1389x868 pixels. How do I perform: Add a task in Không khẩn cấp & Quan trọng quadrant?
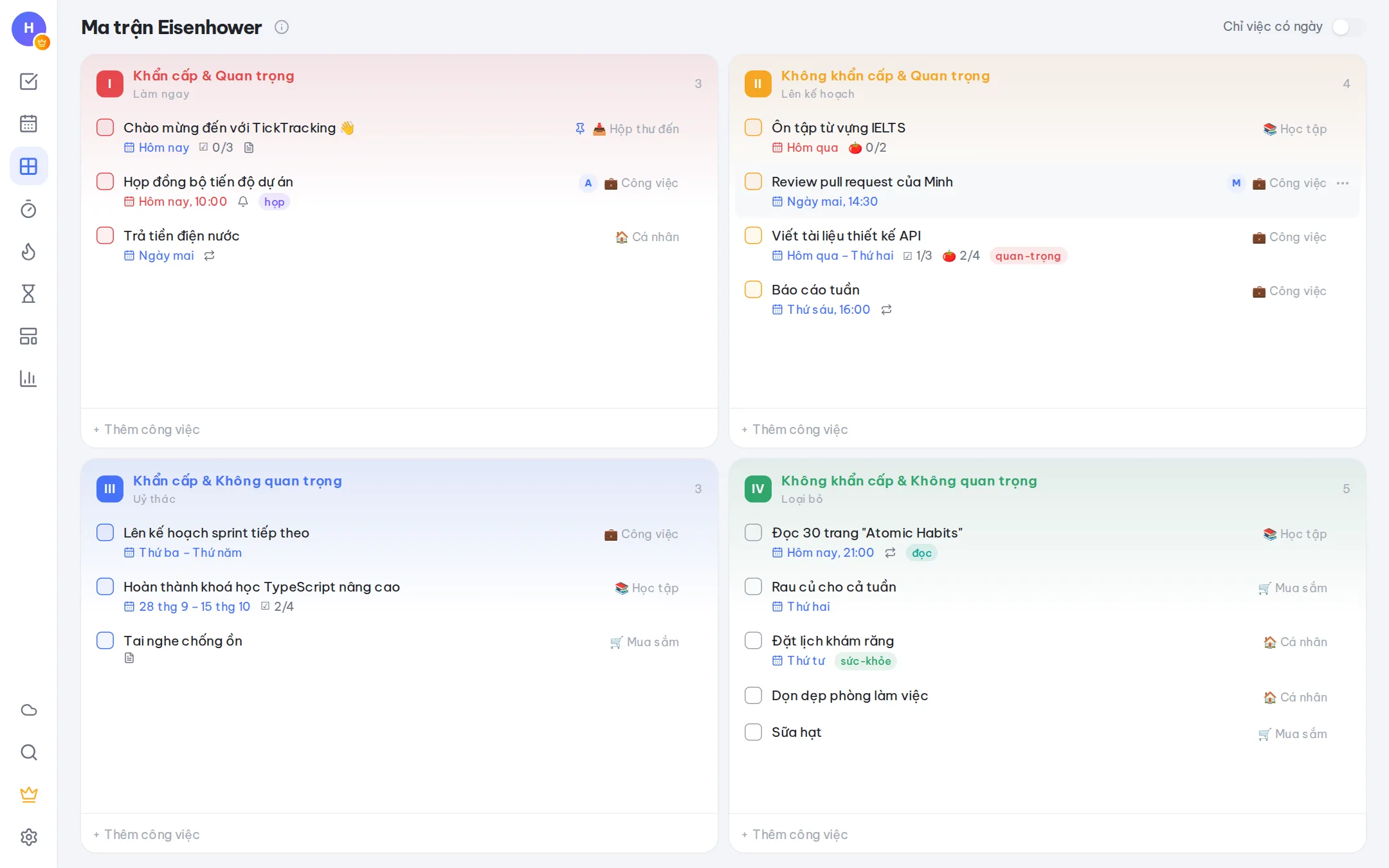(x=1047, y=429)
